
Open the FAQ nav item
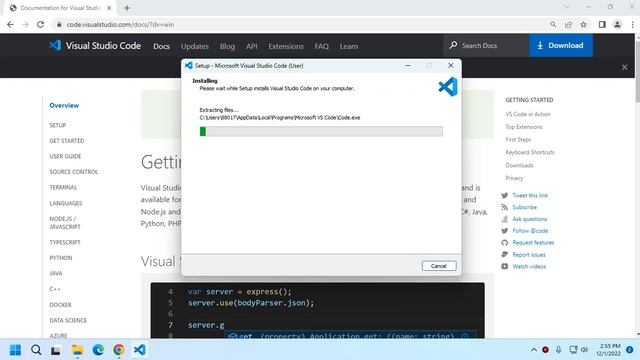(321, 47)
